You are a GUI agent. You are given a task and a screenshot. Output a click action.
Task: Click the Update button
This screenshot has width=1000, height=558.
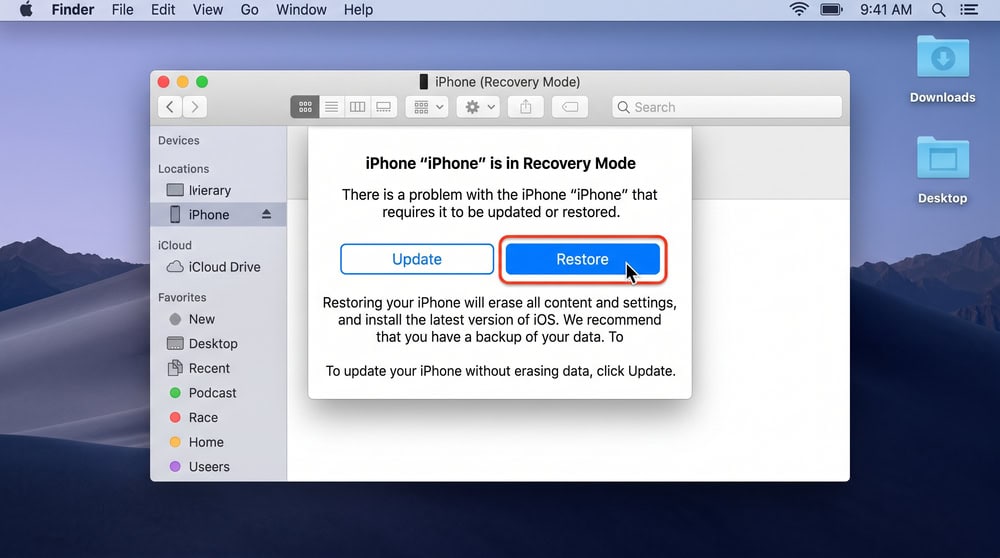tap(416, 259)
